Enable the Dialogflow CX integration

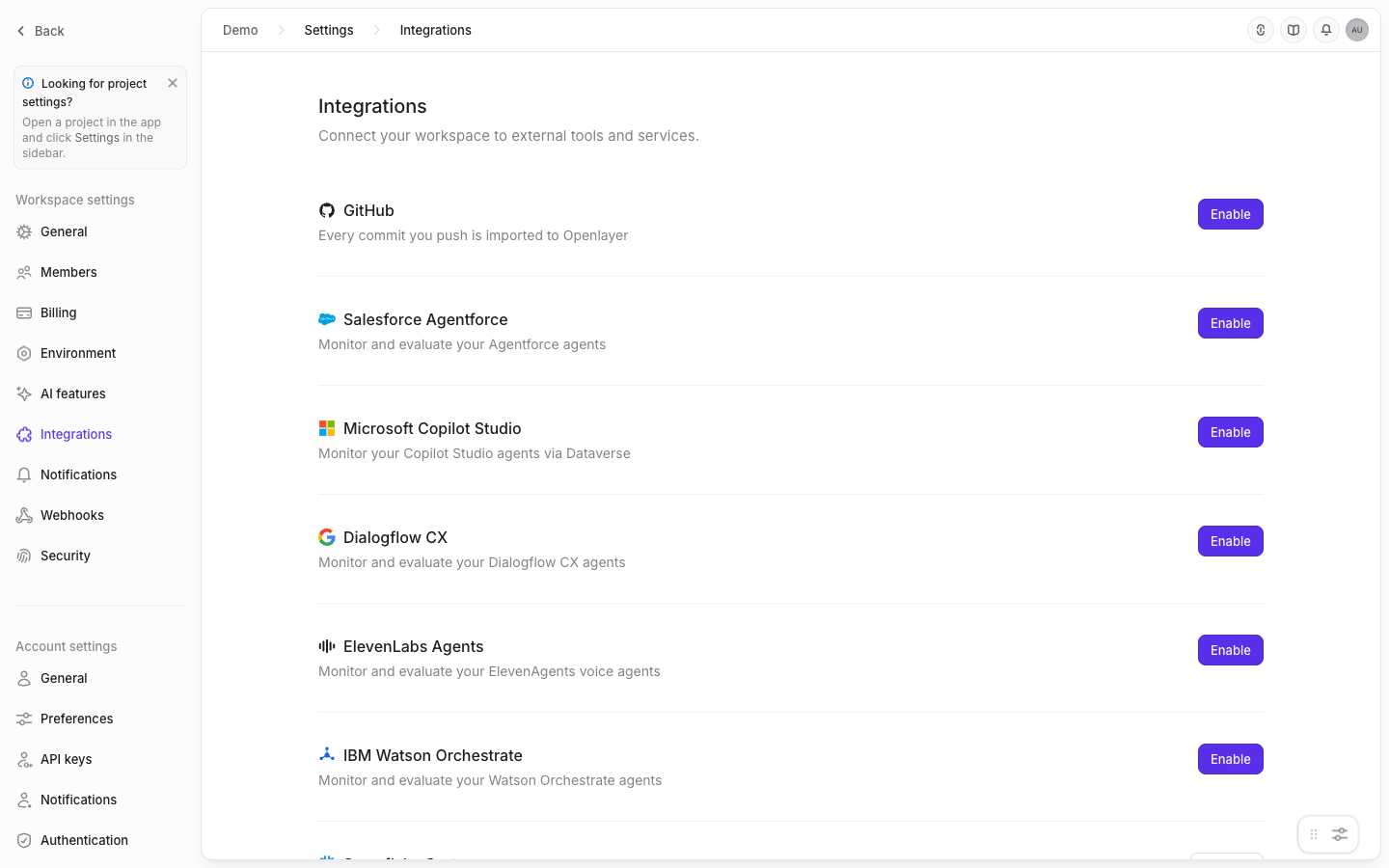coord(1231,541)
